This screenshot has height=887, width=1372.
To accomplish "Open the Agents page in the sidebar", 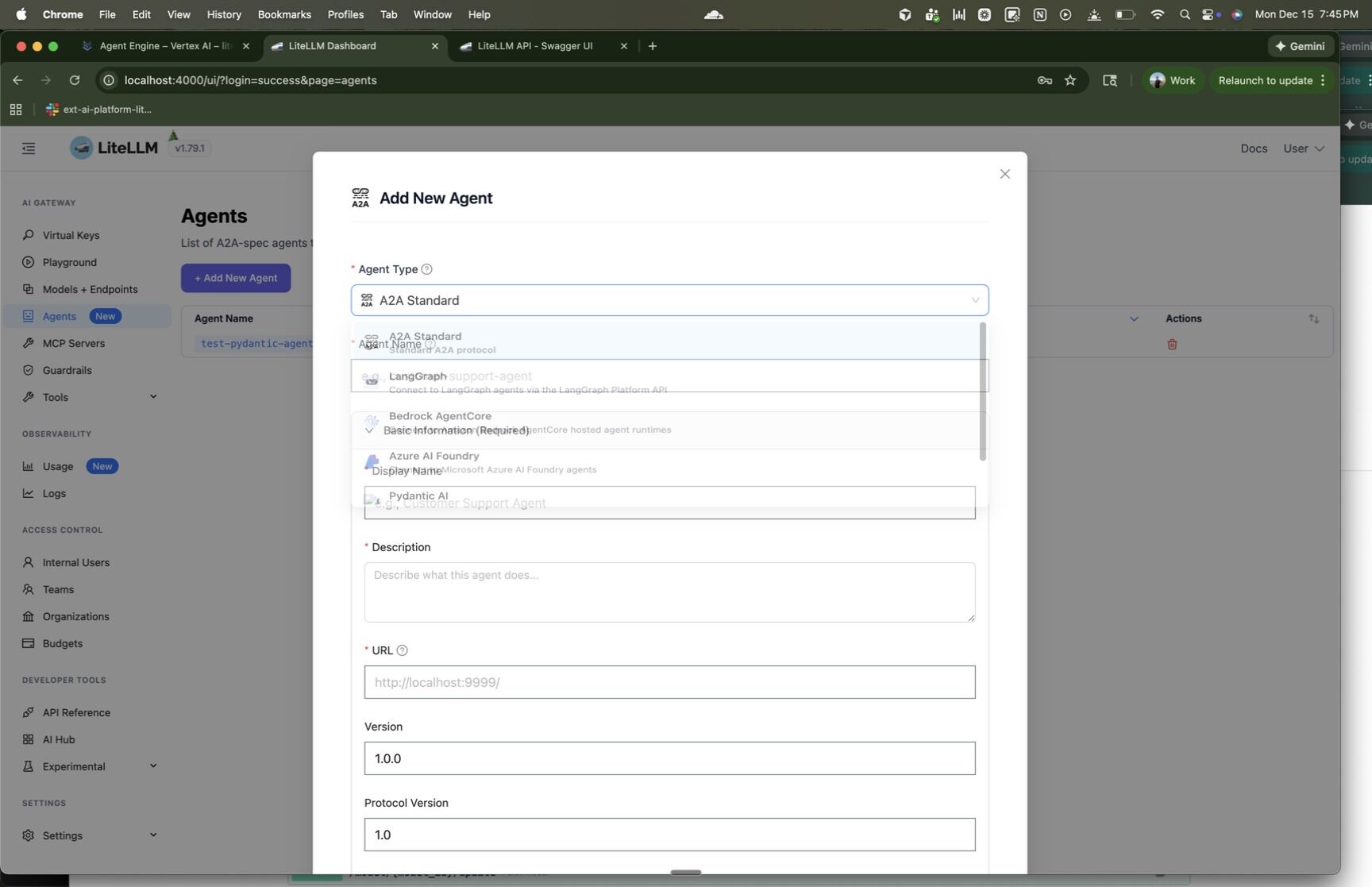I will [x=87, y=316].
